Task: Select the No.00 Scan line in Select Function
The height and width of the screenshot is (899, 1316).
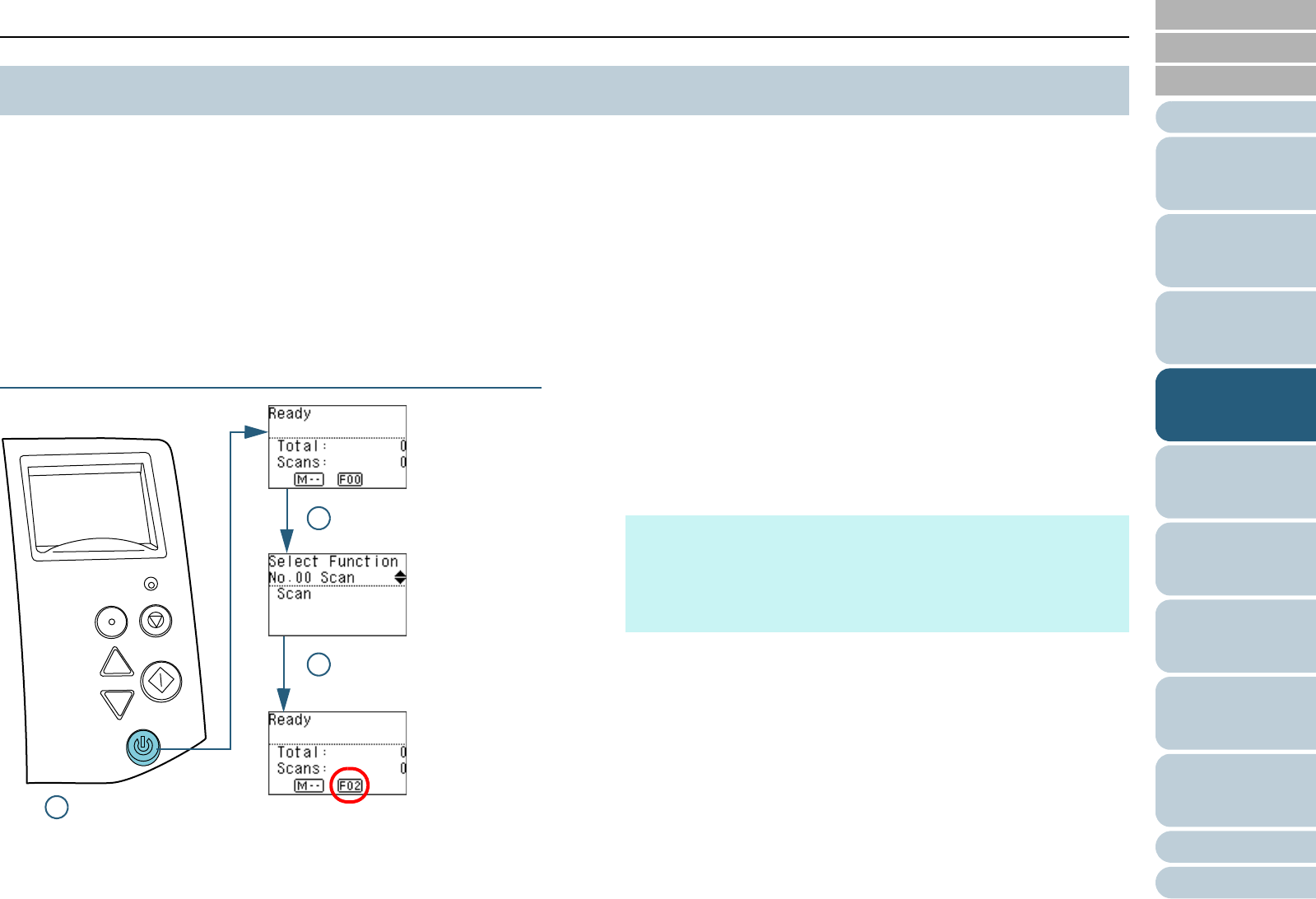Action: coord(313,578)
